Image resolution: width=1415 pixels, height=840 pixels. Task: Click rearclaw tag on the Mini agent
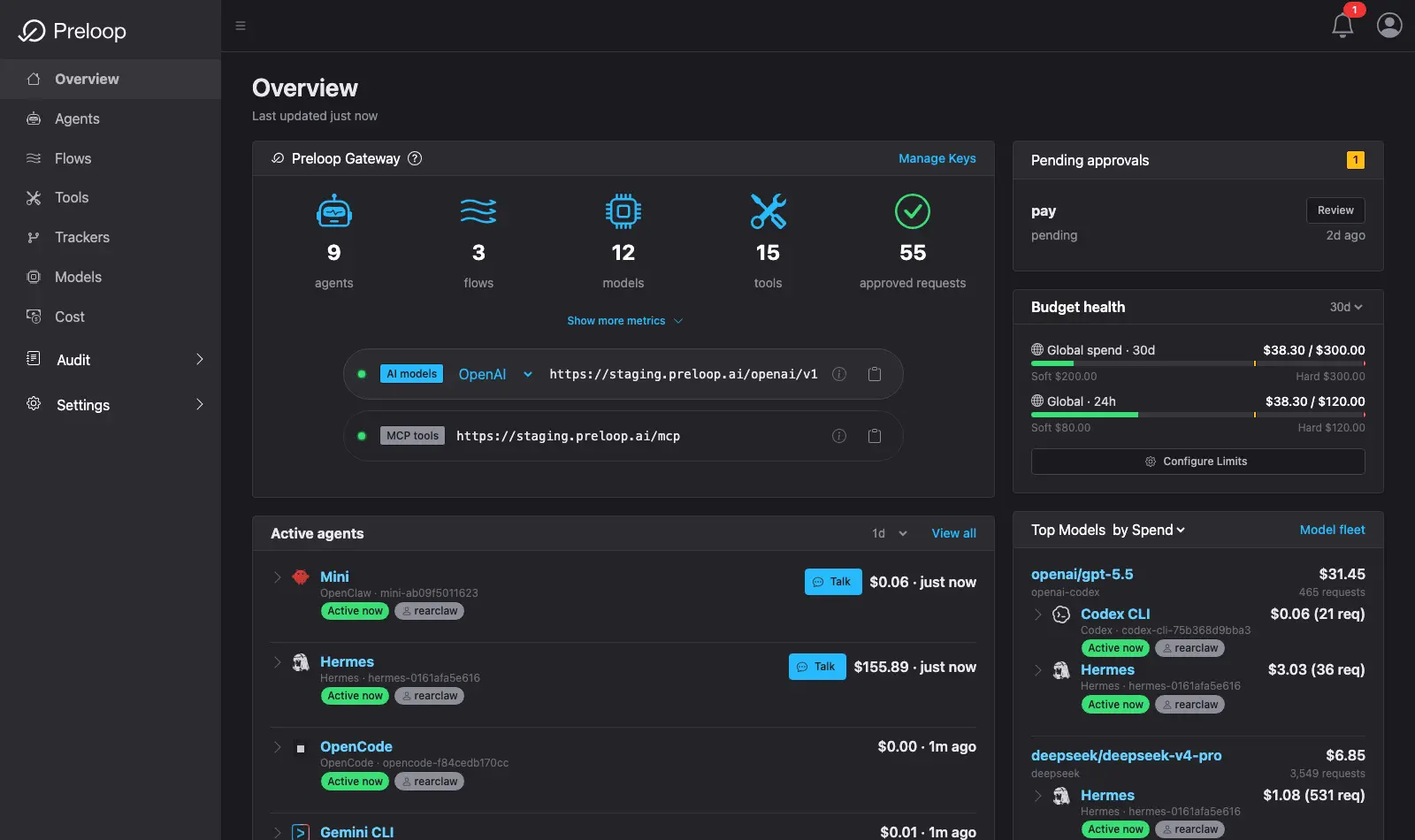(x=429, y=611)
